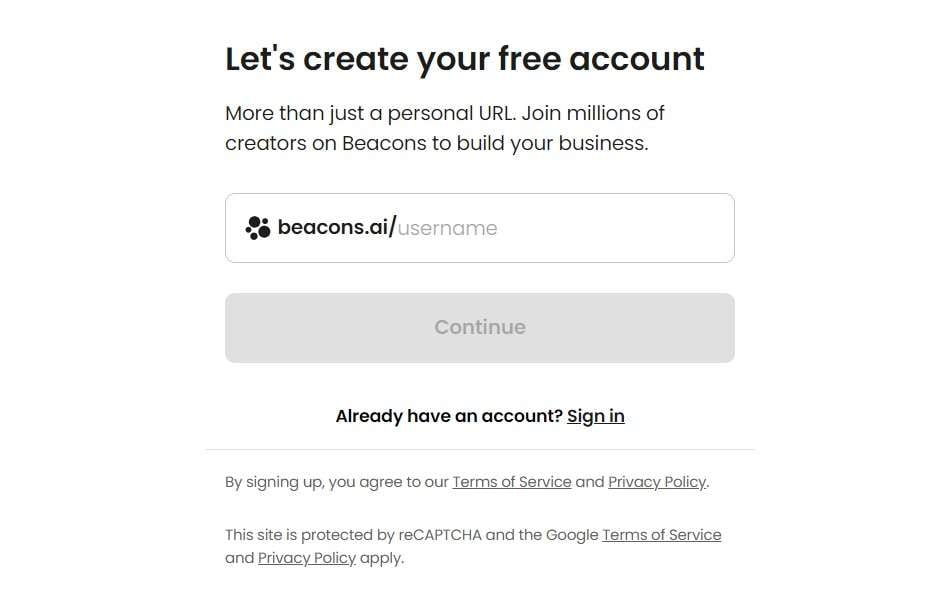Image resolution: width=936 pixels, height=592 pixels.
Task: Click the 'Already have an account?' text
Action: tap(449, 416)
